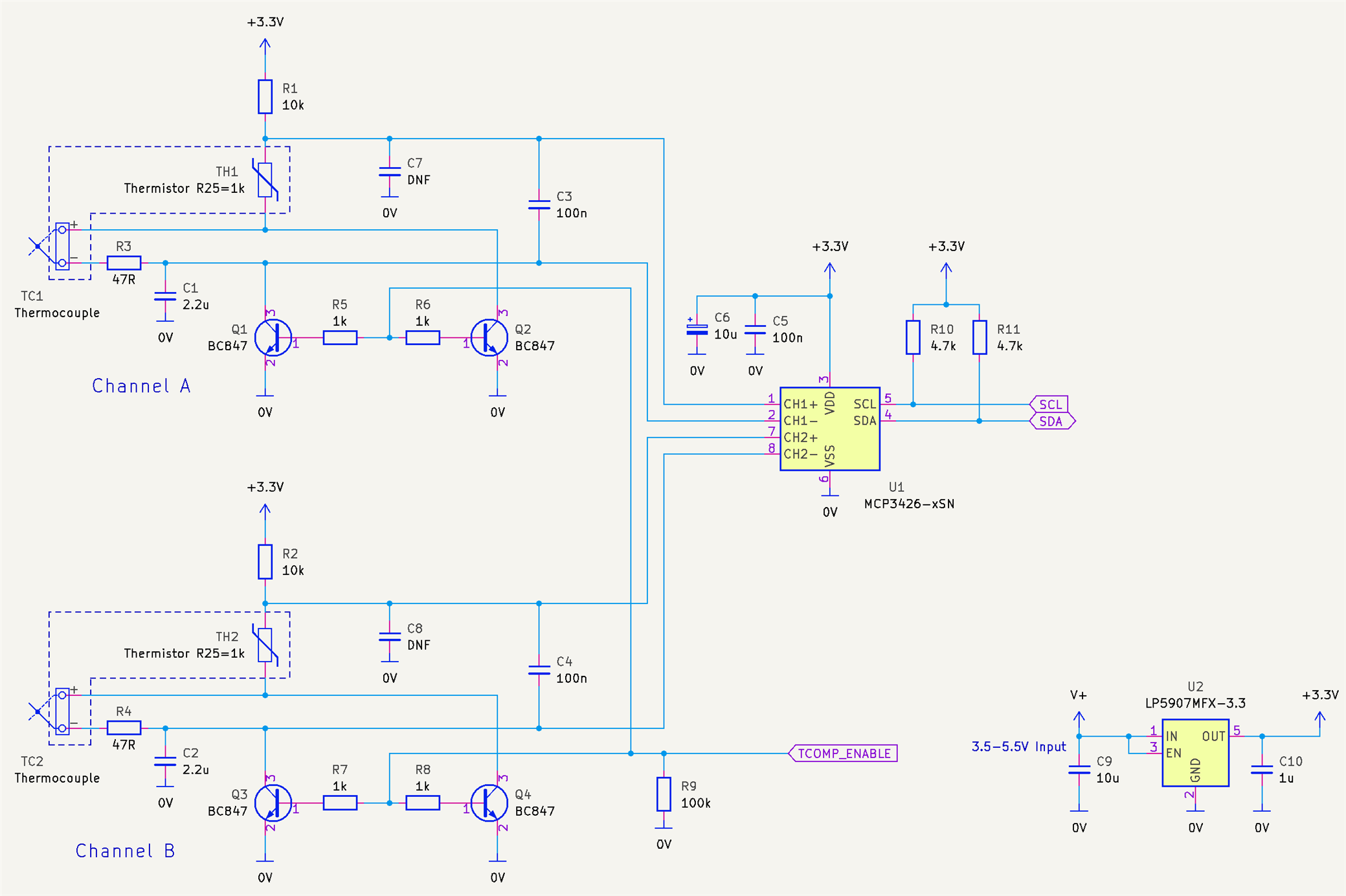1346x896 pixels.
Task: Select the U1 MCP3426 ADC chip
Action: 829,429
